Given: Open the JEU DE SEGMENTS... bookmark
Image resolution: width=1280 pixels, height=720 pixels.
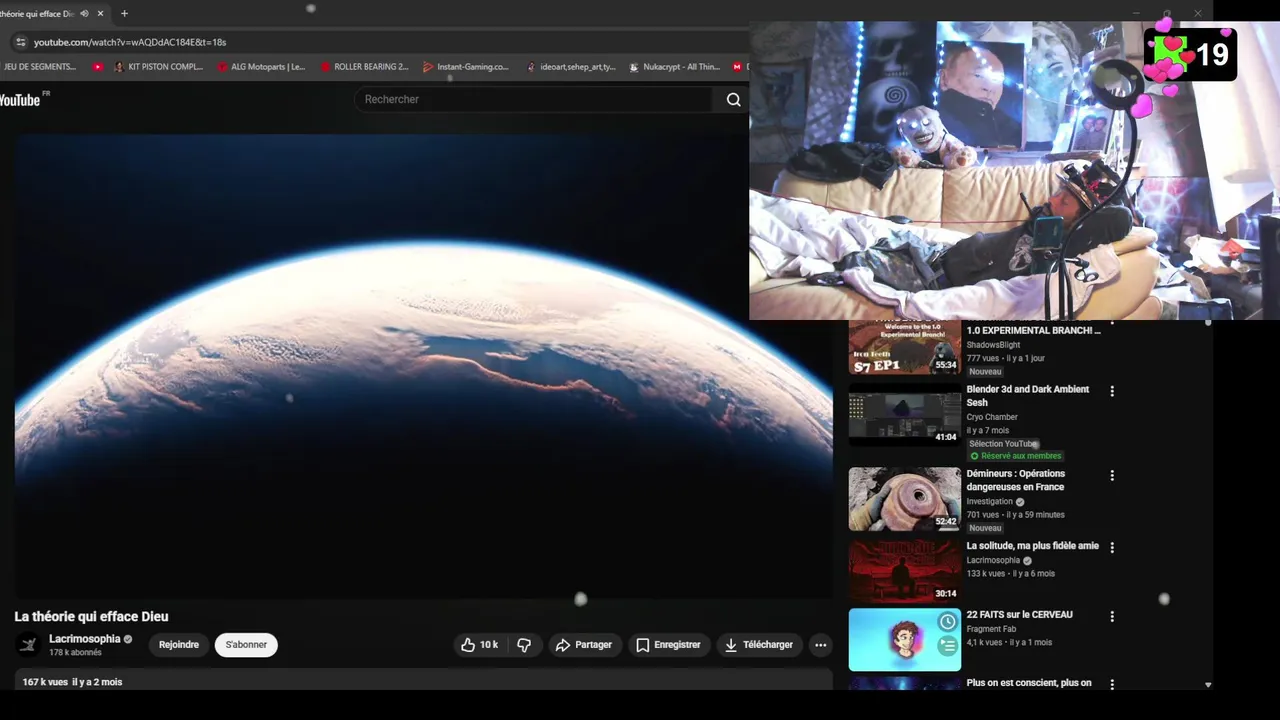Looking at the screenshot, I should 39,67.
